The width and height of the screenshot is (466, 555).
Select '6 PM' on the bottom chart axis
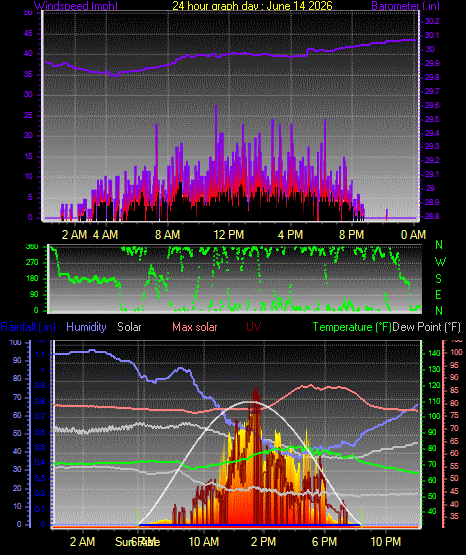click(324, 542)
